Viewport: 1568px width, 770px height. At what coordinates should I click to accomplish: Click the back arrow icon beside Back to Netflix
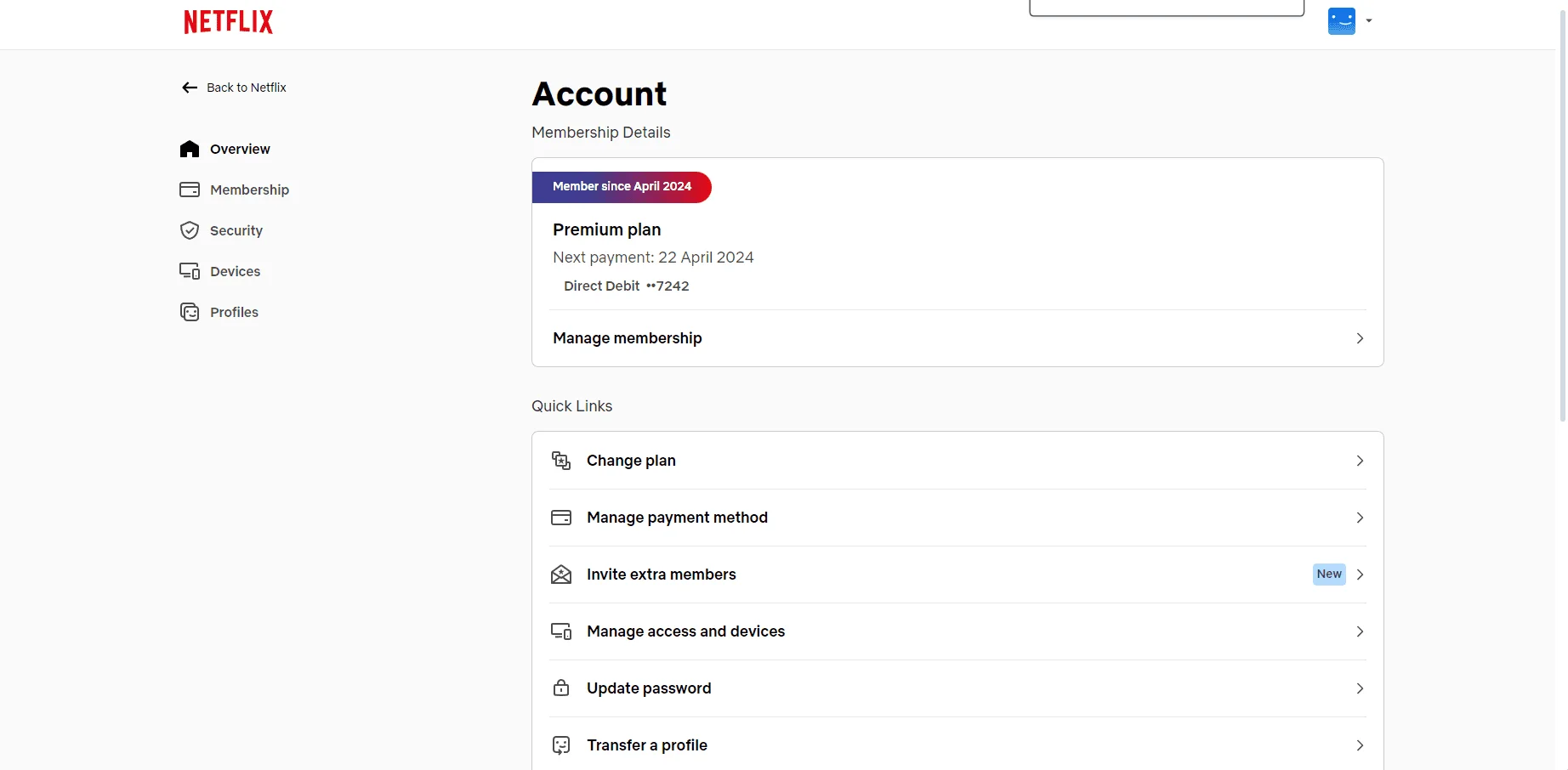[x=190, y=88]
